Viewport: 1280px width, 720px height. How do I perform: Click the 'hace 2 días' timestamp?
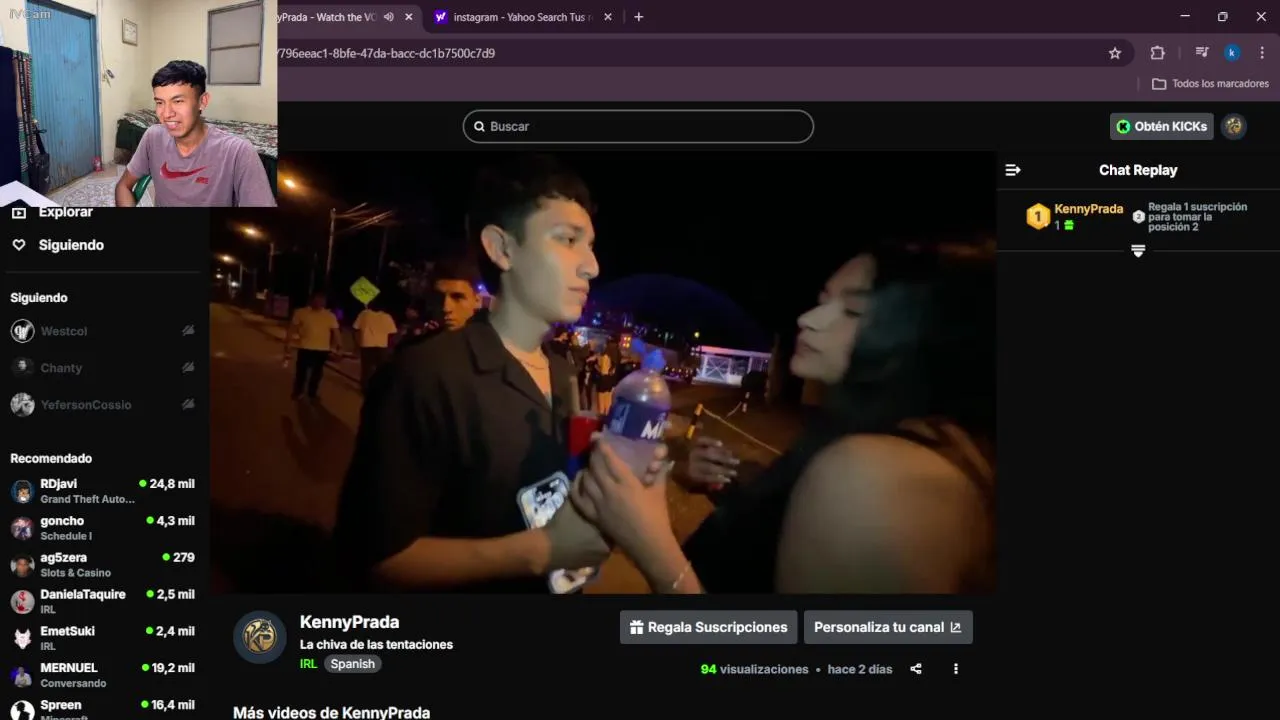pyautogui.click(x=860, y=669)
